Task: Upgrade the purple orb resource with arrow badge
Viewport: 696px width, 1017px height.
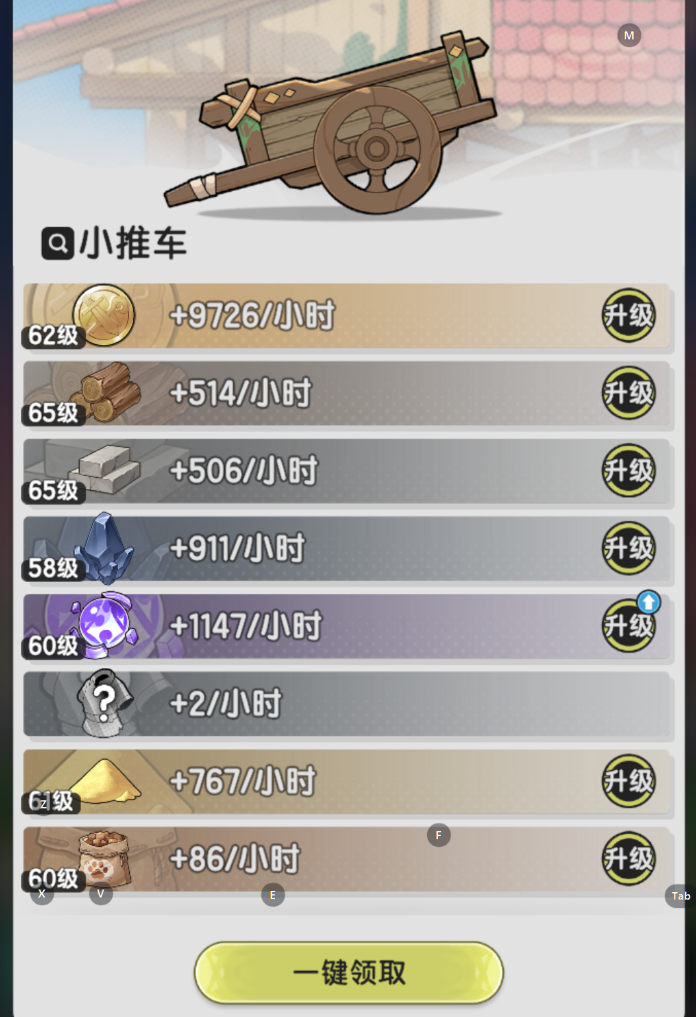Action: tap(628, 626)
